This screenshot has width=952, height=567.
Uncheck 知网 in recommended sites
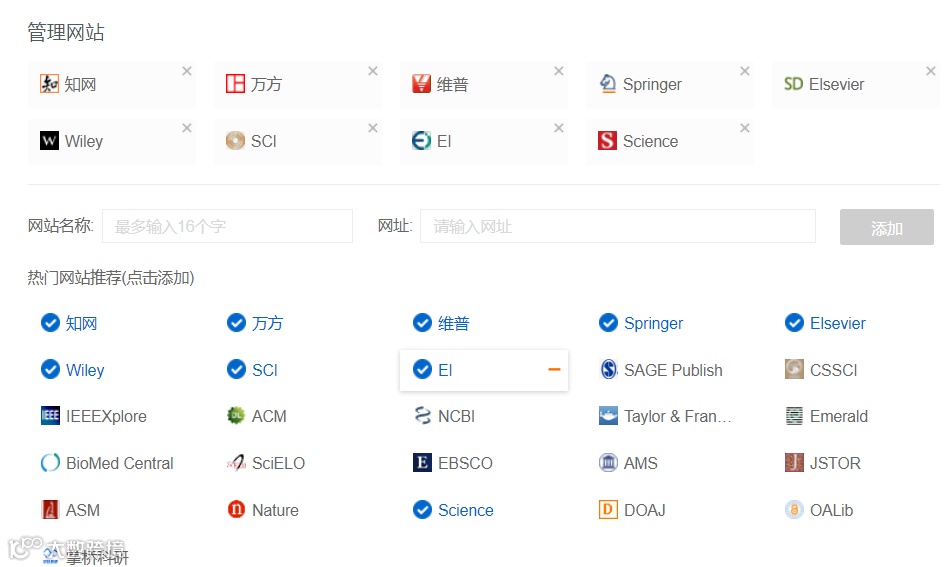pyautogui.click(x=50, y=323)
